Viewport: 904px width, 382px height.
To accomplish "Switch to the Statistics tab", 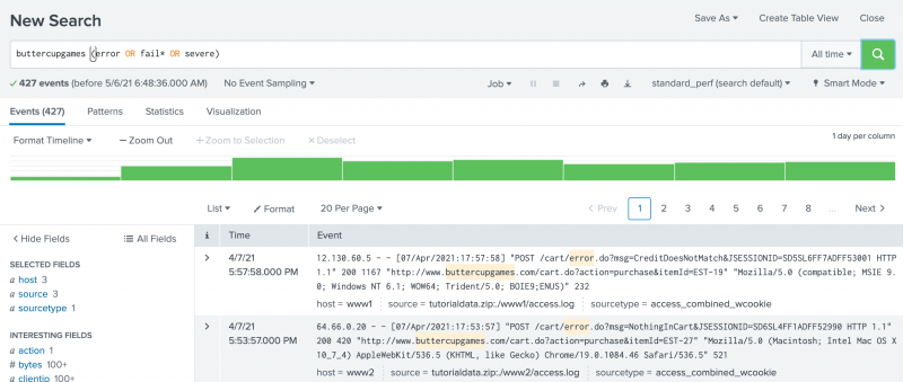I will (x=164, y=111).
